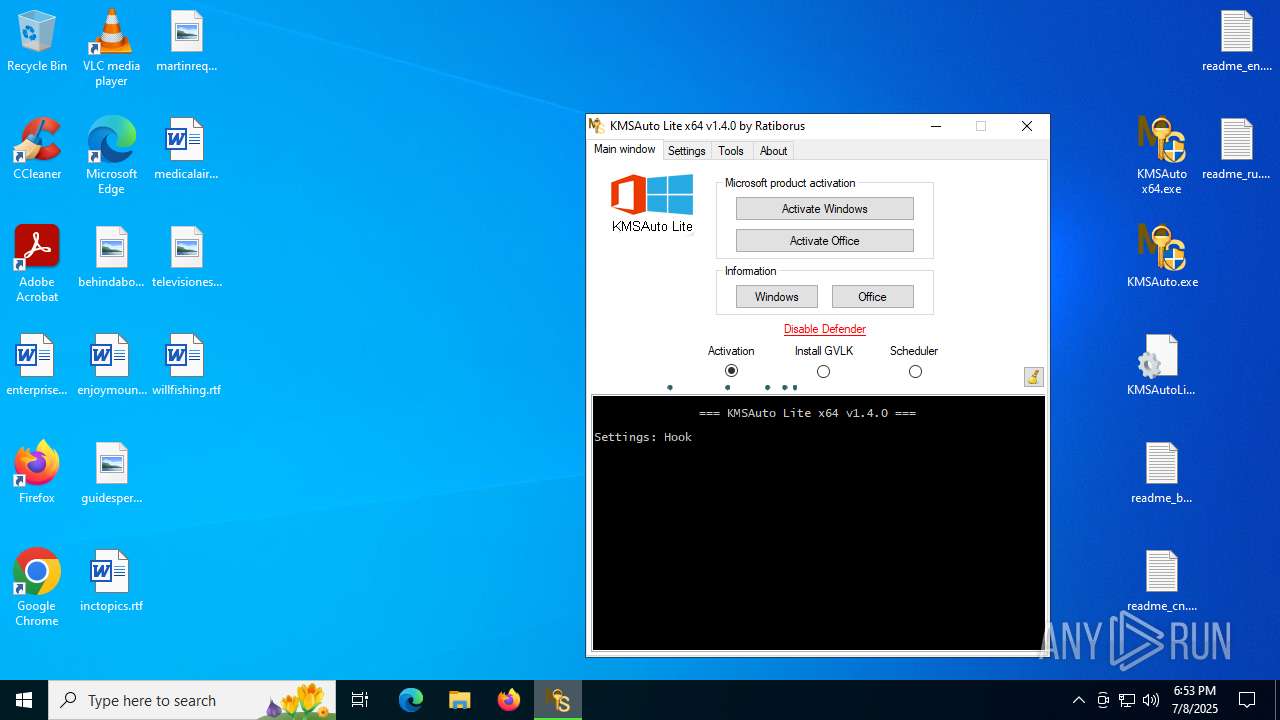This screenshot has height=720, width=1280.
Task: Click the taskbar clock showing 6:53 PM
Action: pos(1195,700)
